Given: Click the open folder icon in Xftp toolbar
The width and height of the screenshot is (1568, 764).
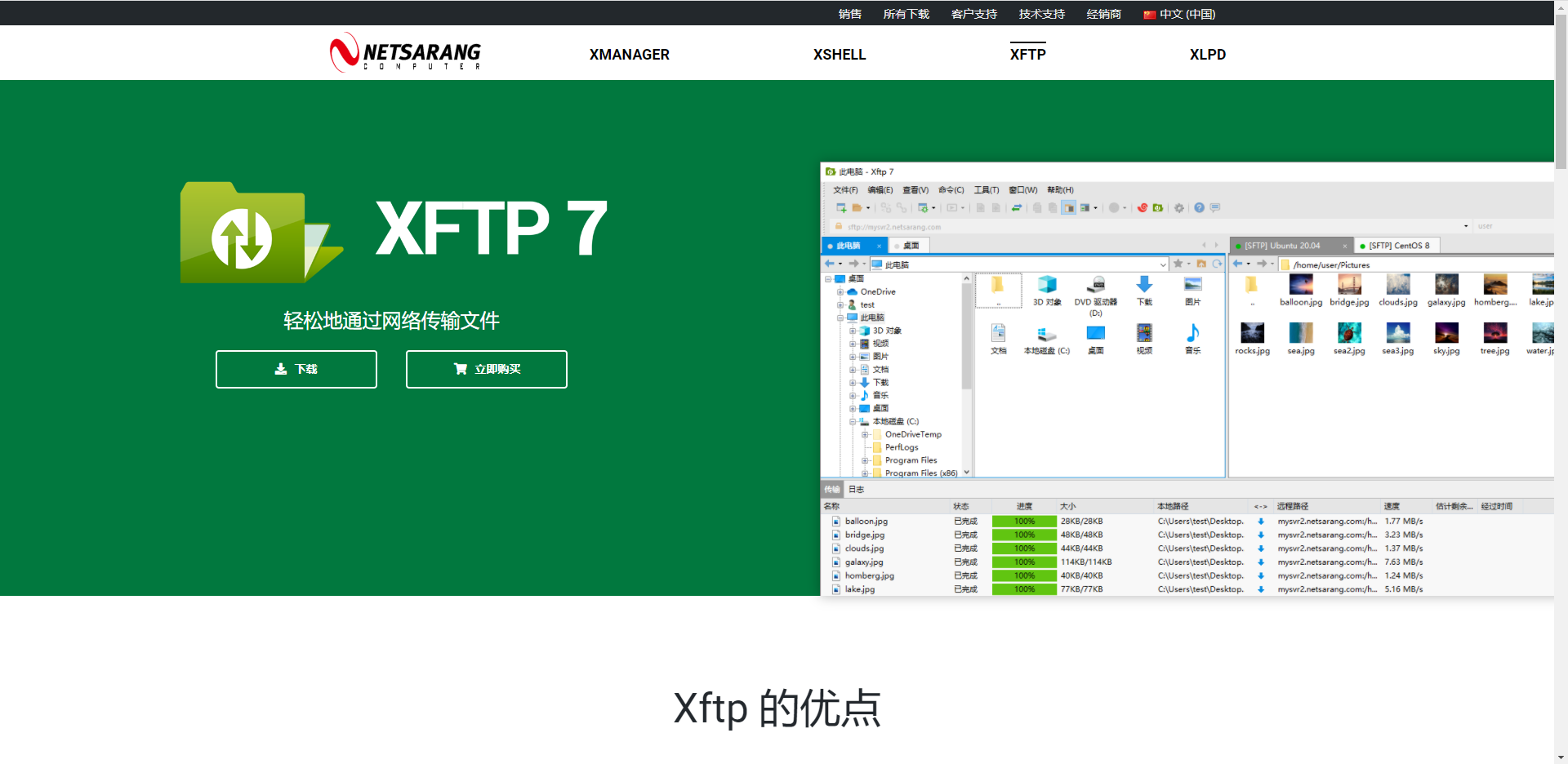Looking at the screenshot, I should 857,208.
